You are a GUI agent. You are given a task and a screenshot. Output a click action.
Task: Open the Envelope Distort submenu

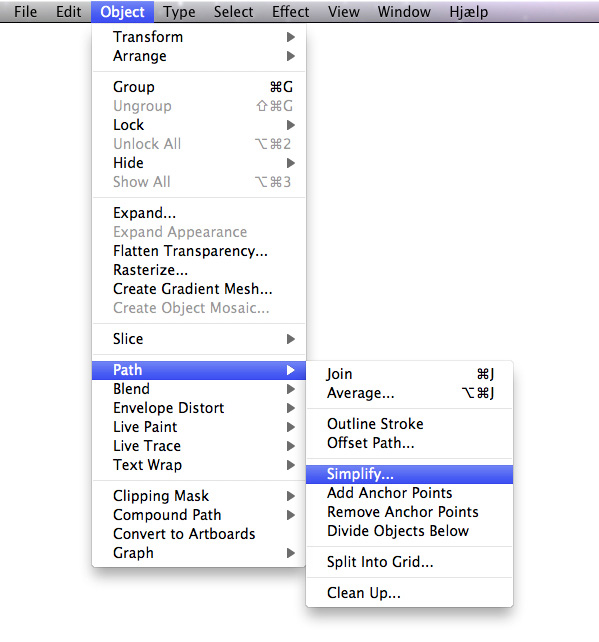(199, 408)
